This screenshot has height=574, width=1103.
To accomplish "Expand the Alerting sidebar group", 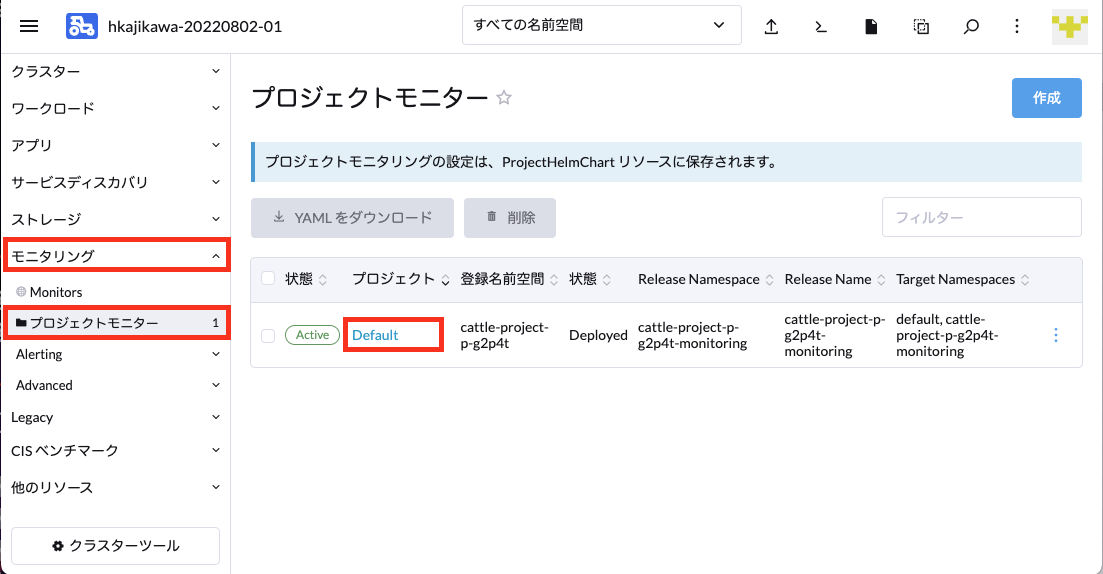I will pos(117,354).
